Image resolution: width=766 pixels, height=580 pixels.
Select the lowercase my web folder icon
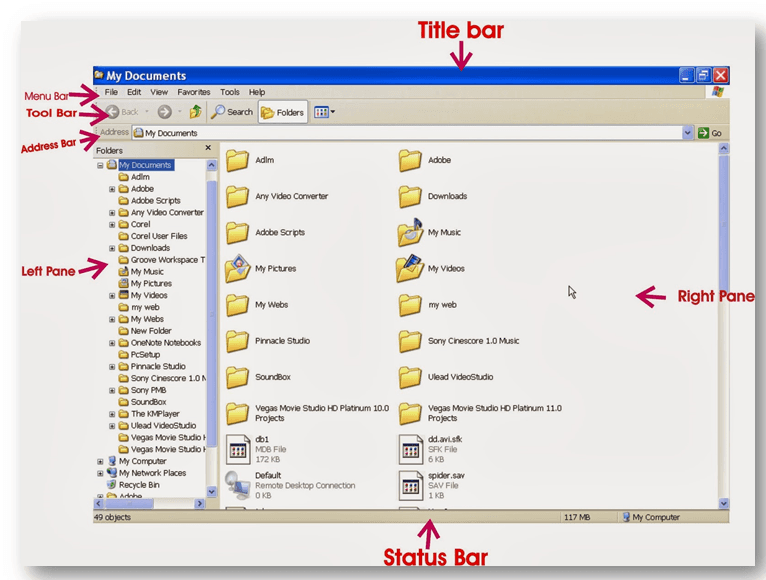click(410, 305)
